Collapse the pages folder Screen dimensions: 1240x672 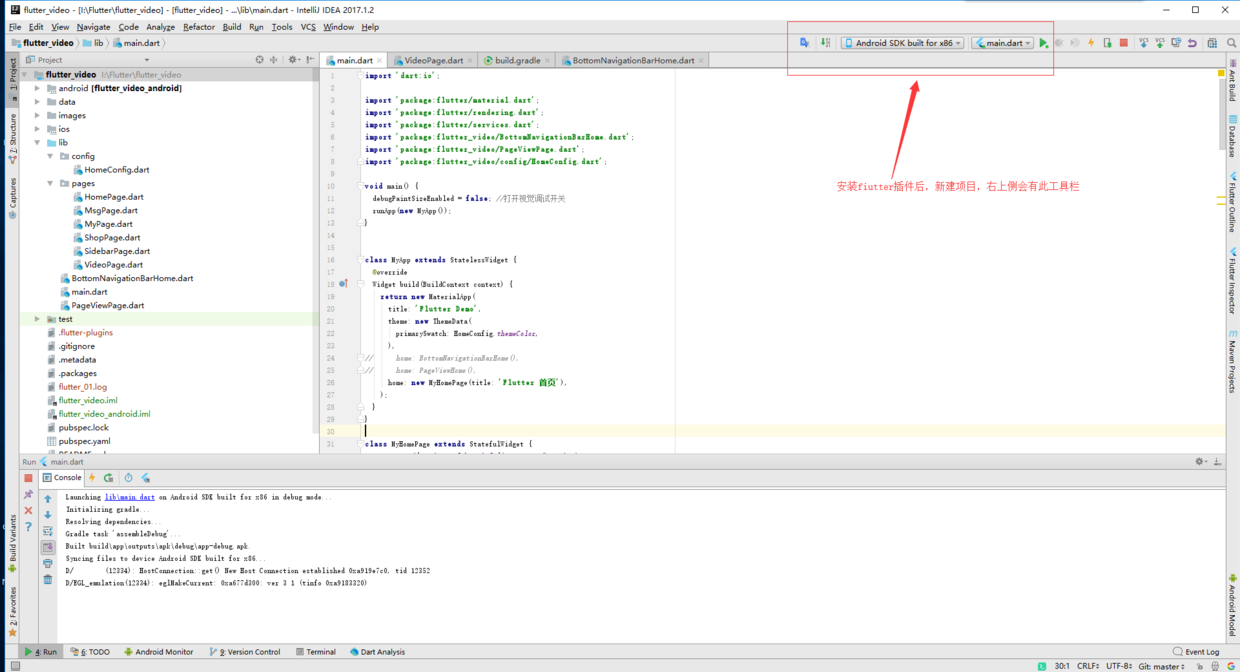coord(51,183)
